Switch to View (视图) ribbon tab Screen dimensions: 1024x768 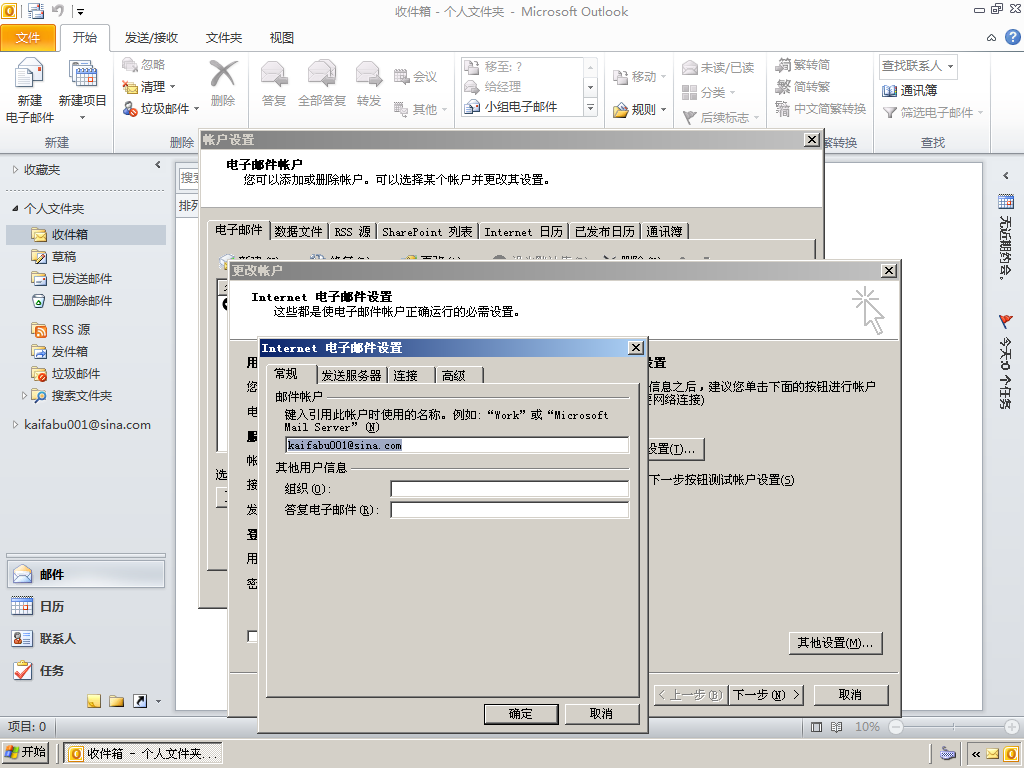click(281, 38)
